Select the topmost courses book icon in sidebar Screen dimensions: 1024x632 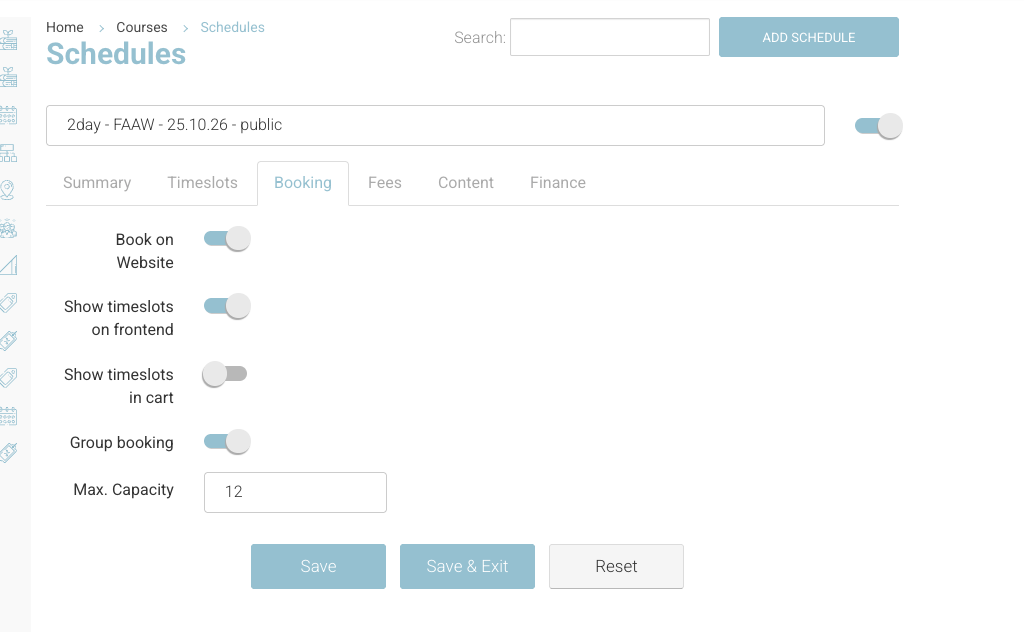12,40
